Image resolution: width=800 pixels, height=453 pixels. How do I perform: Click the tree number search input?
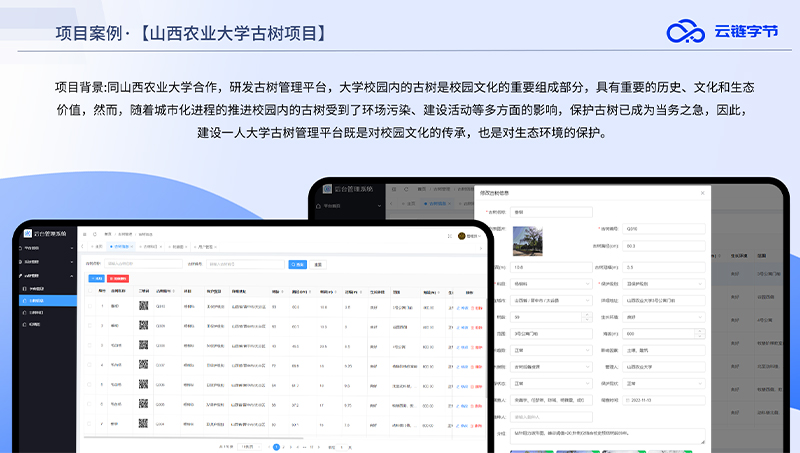click(x=245, y=264)
